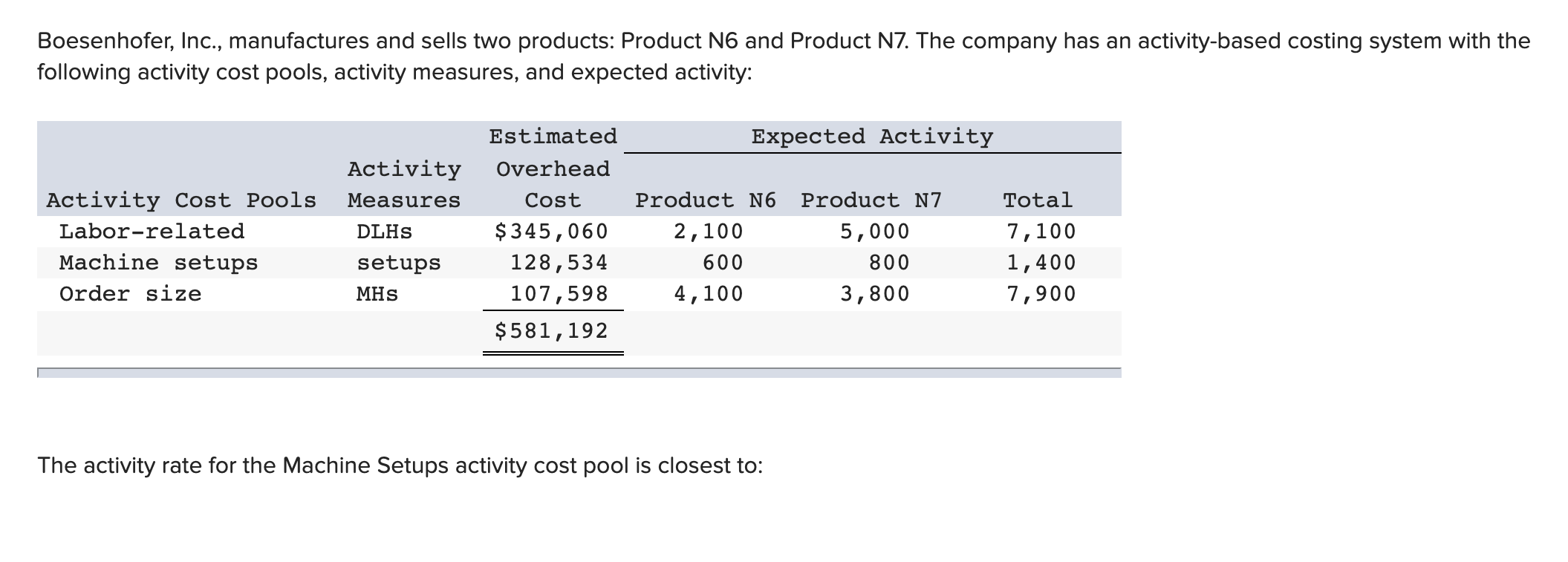Click the setups activity measure cell
Screen dimensions: 1568x562
coord(398,263)
